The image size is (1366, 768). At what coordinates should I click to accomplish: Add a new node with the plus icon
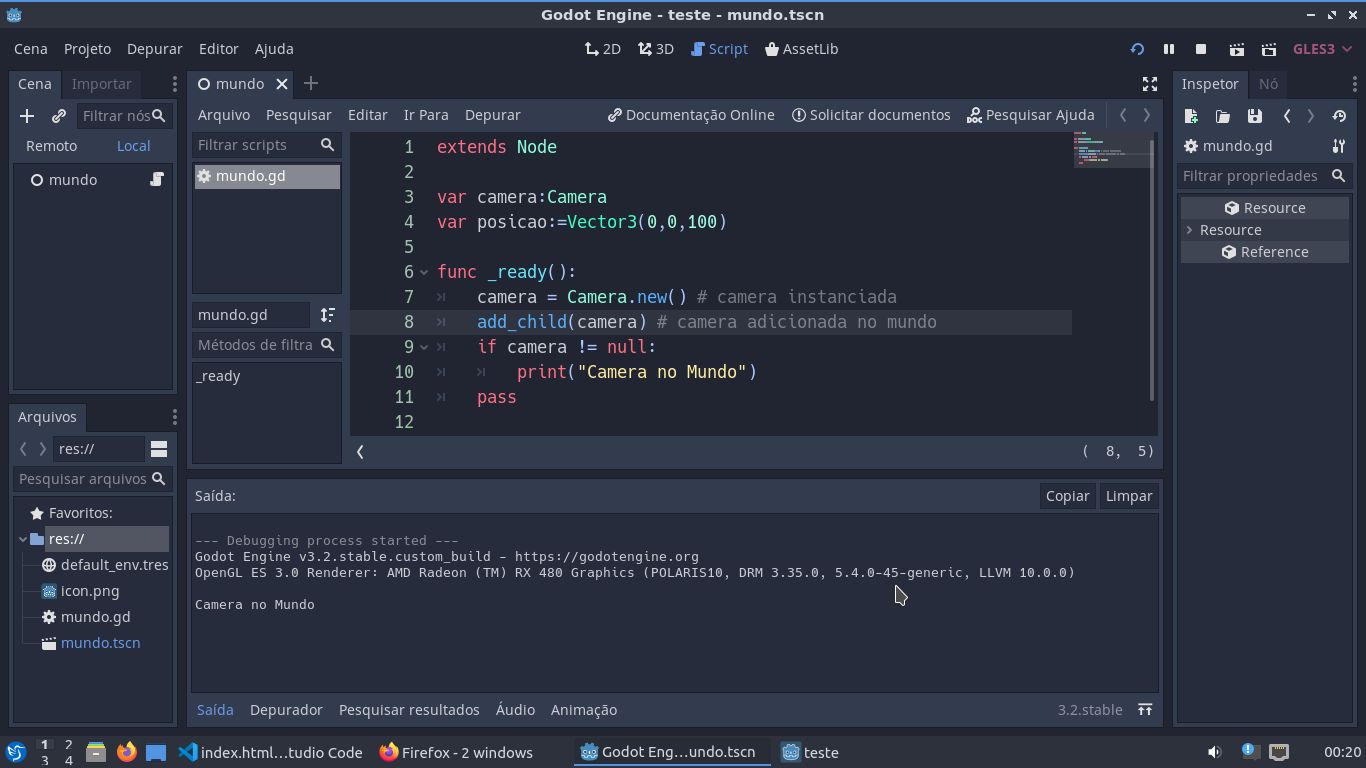[x=27, y=116]
